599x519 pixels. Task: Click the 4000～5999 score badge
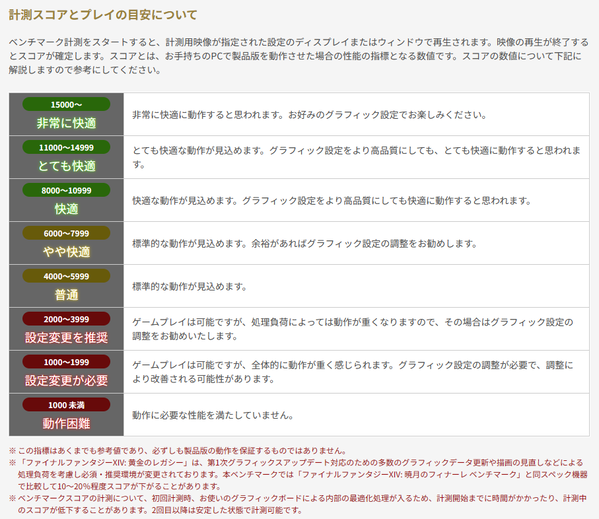tap(66, 276)
